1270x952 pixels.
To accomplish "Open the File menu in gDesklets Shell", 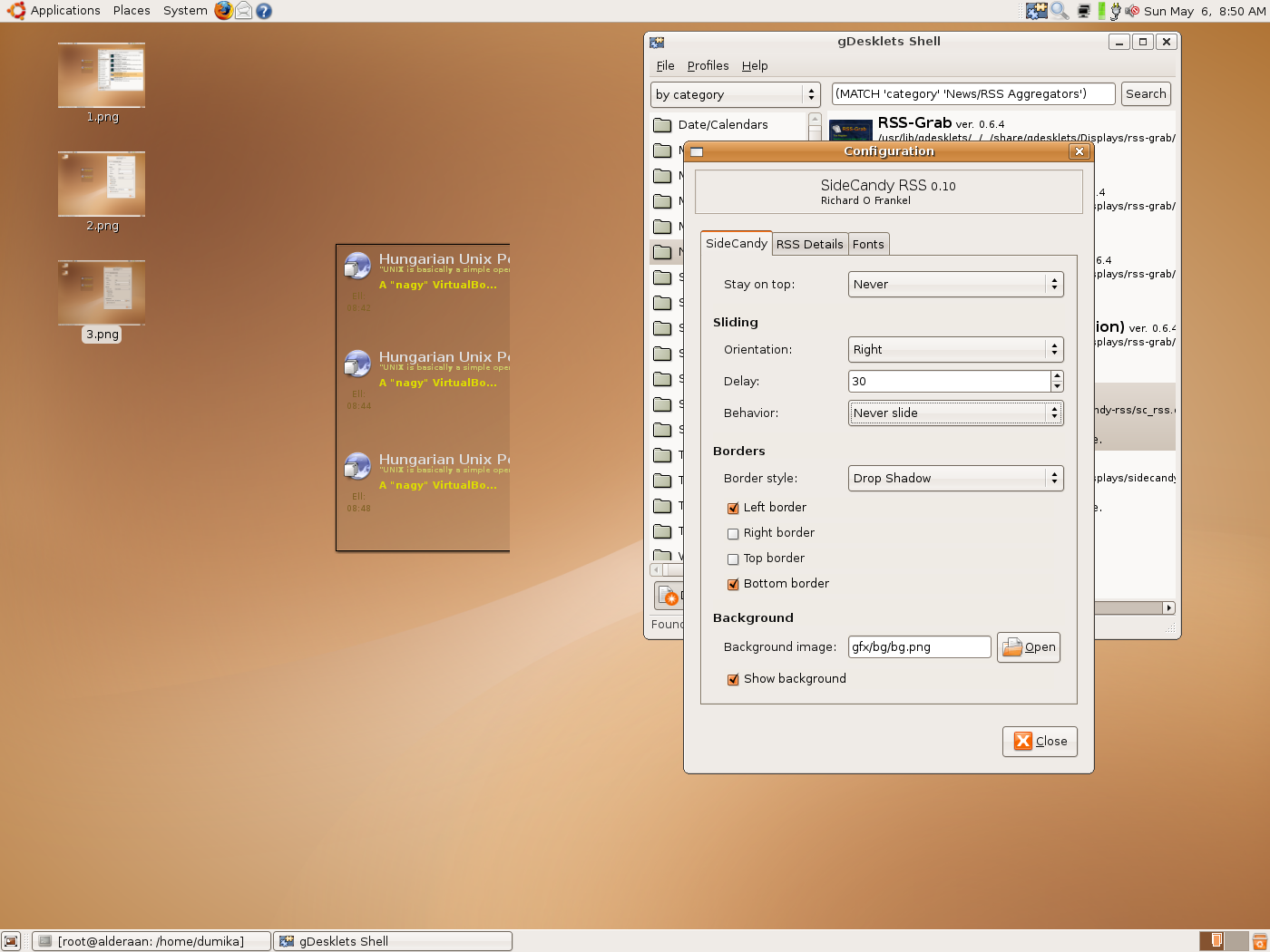I will point(665,65).
